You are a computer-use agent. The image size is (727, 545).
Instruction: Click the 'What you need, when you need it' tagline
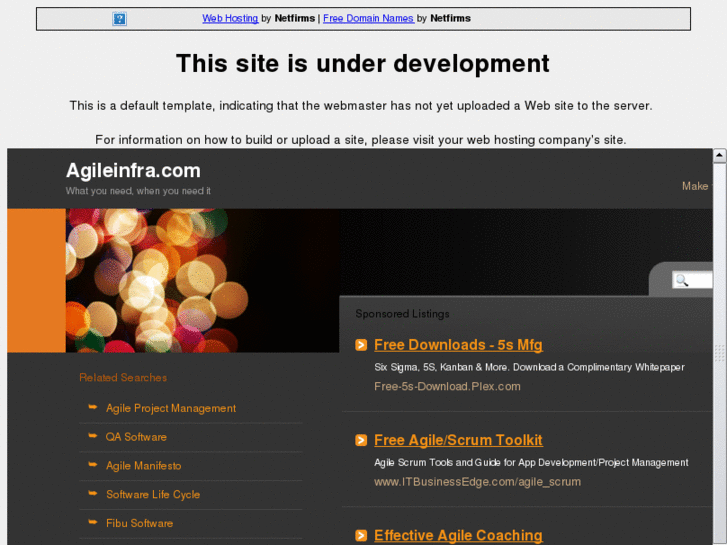point(138,191)
